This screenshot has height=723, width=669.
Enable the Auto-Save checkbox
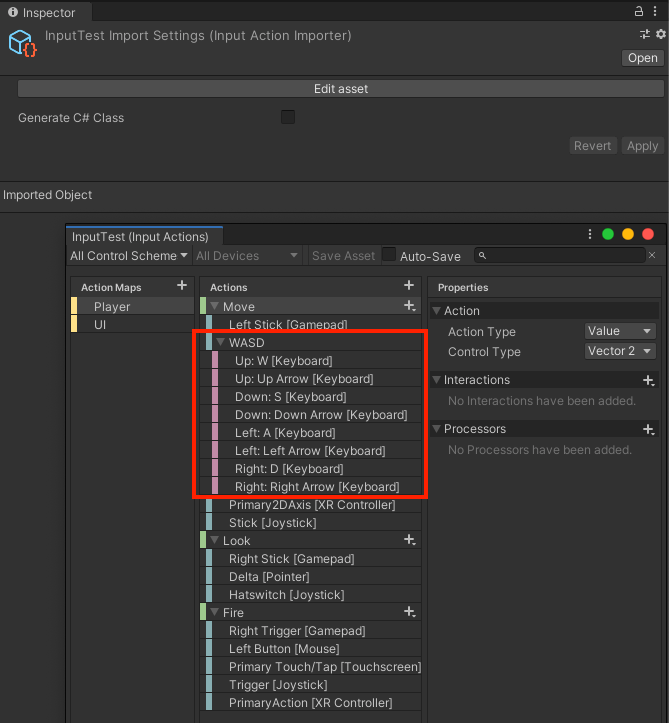click(389, 255)
